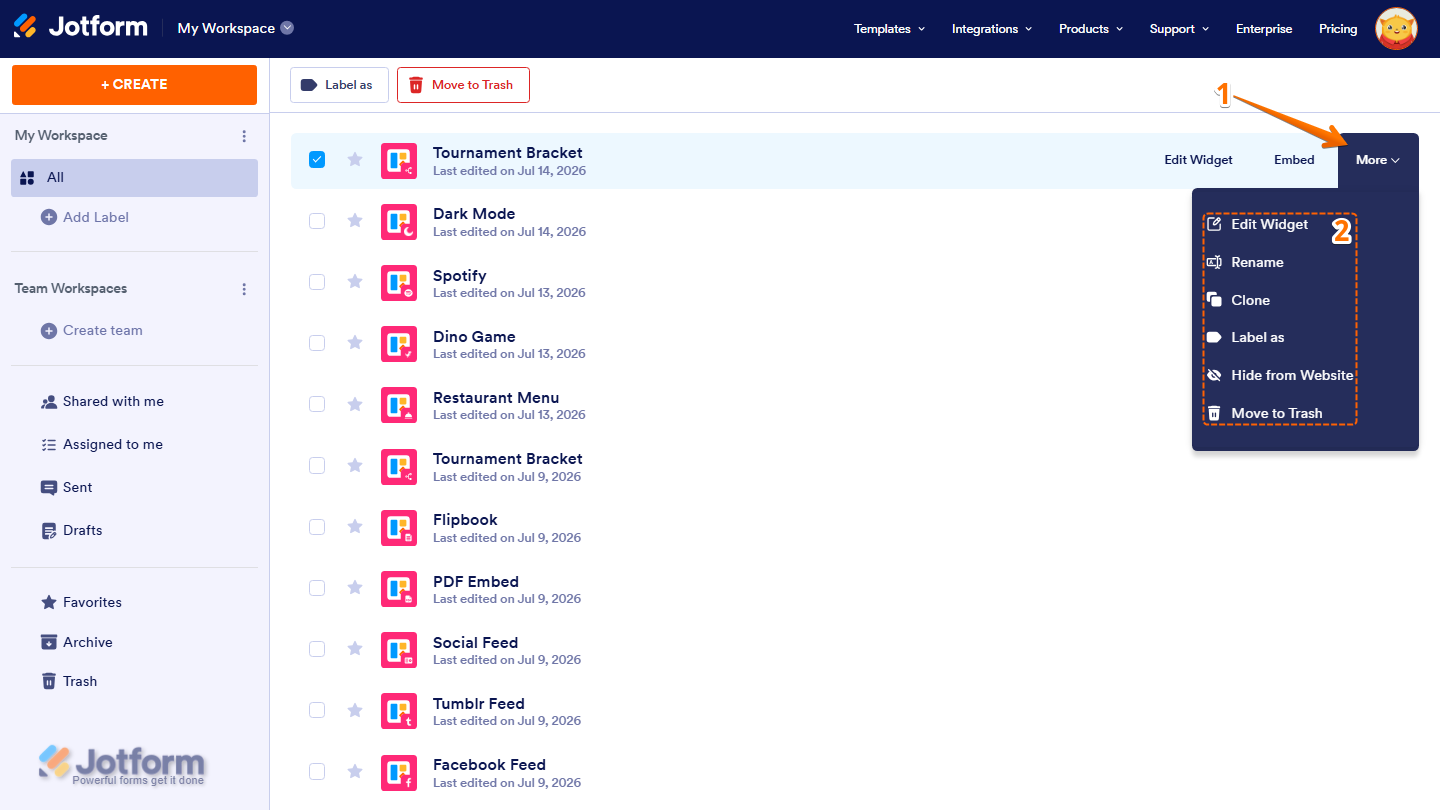
Task: Star the checked Tournament Bracket widget
Action: click(354, 159)
